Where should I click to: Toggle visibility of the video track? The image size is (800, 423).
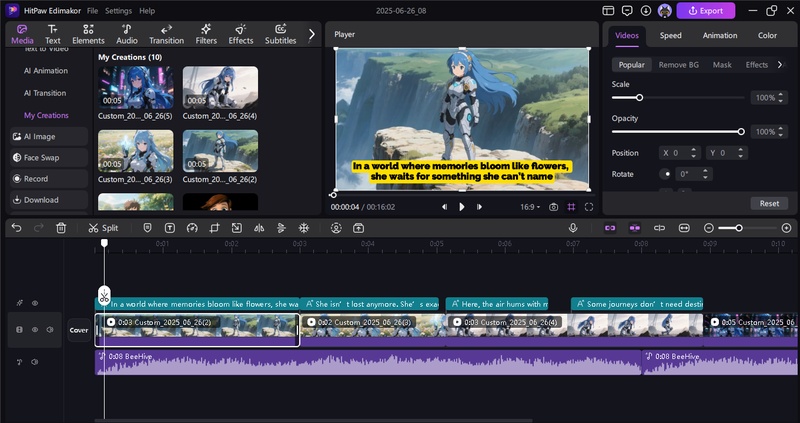pos(35,329)
